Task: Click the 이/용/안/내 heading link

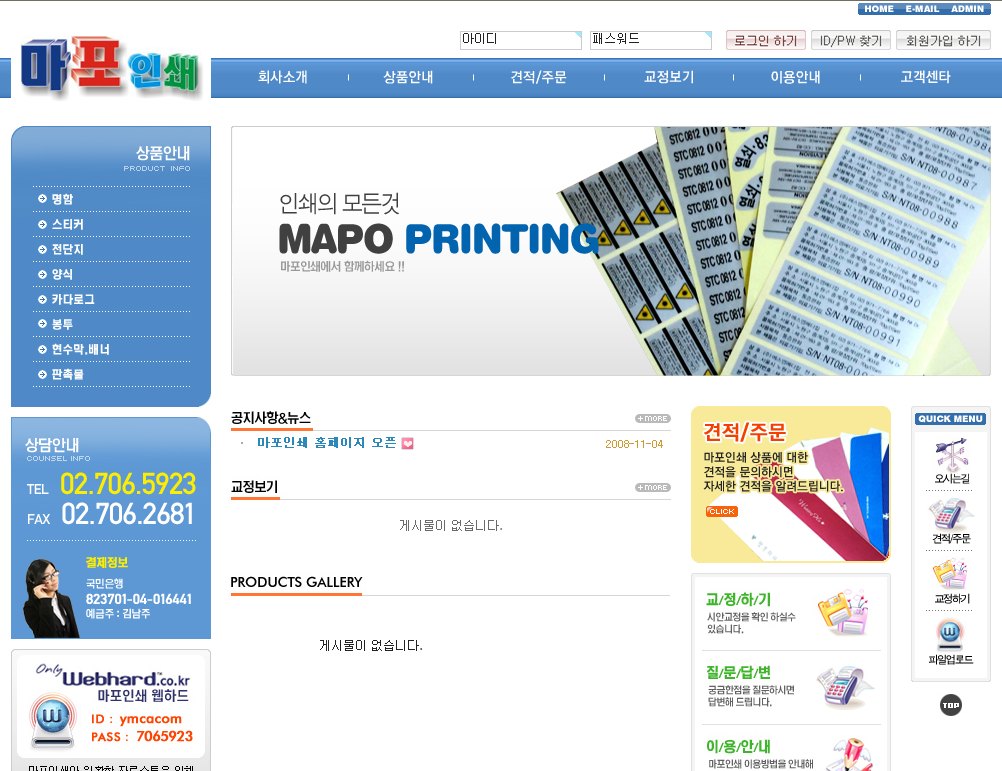Action: 739,746
